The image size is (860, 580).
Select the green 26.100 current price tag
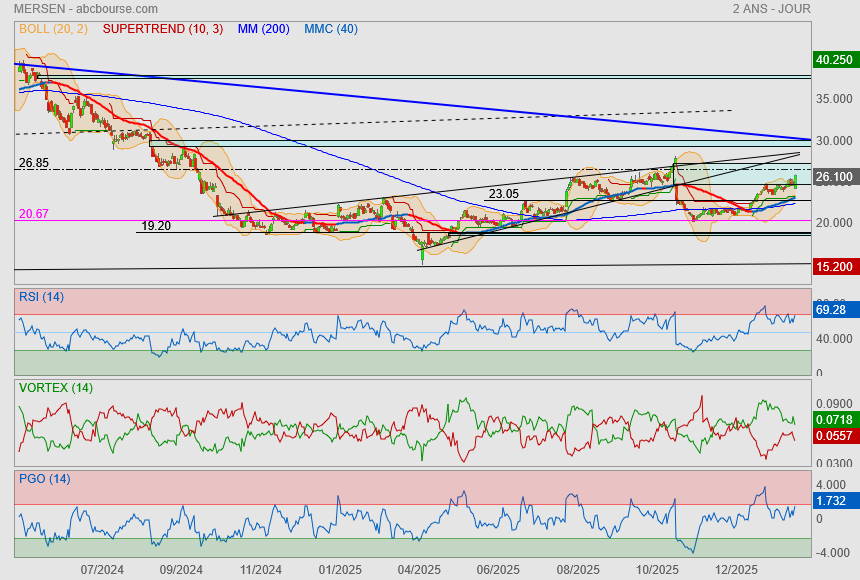pyautogui.click(x=834, y=177)
